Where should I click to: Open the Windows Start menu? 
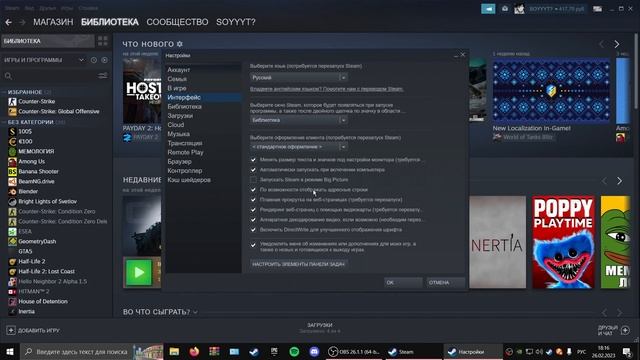click(10, 351)
